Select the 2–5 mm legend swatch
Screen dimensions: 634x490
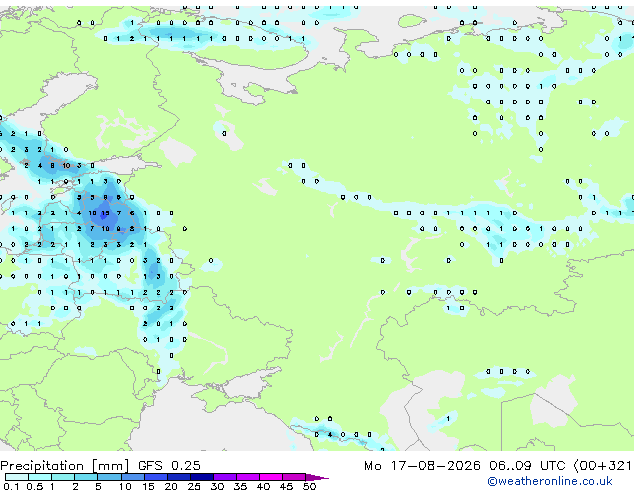pos(86,477)
